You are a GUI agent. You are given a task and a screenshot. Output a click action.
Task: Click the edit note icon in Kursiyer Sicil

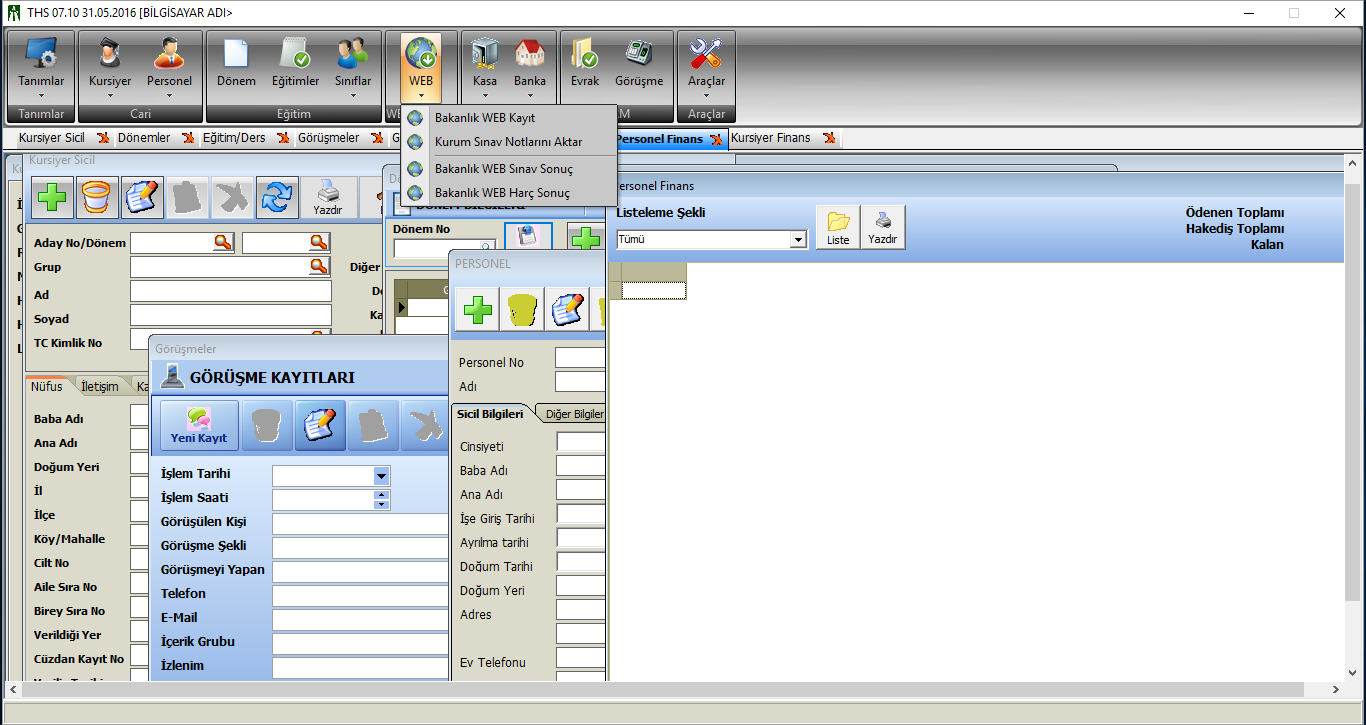142,197
